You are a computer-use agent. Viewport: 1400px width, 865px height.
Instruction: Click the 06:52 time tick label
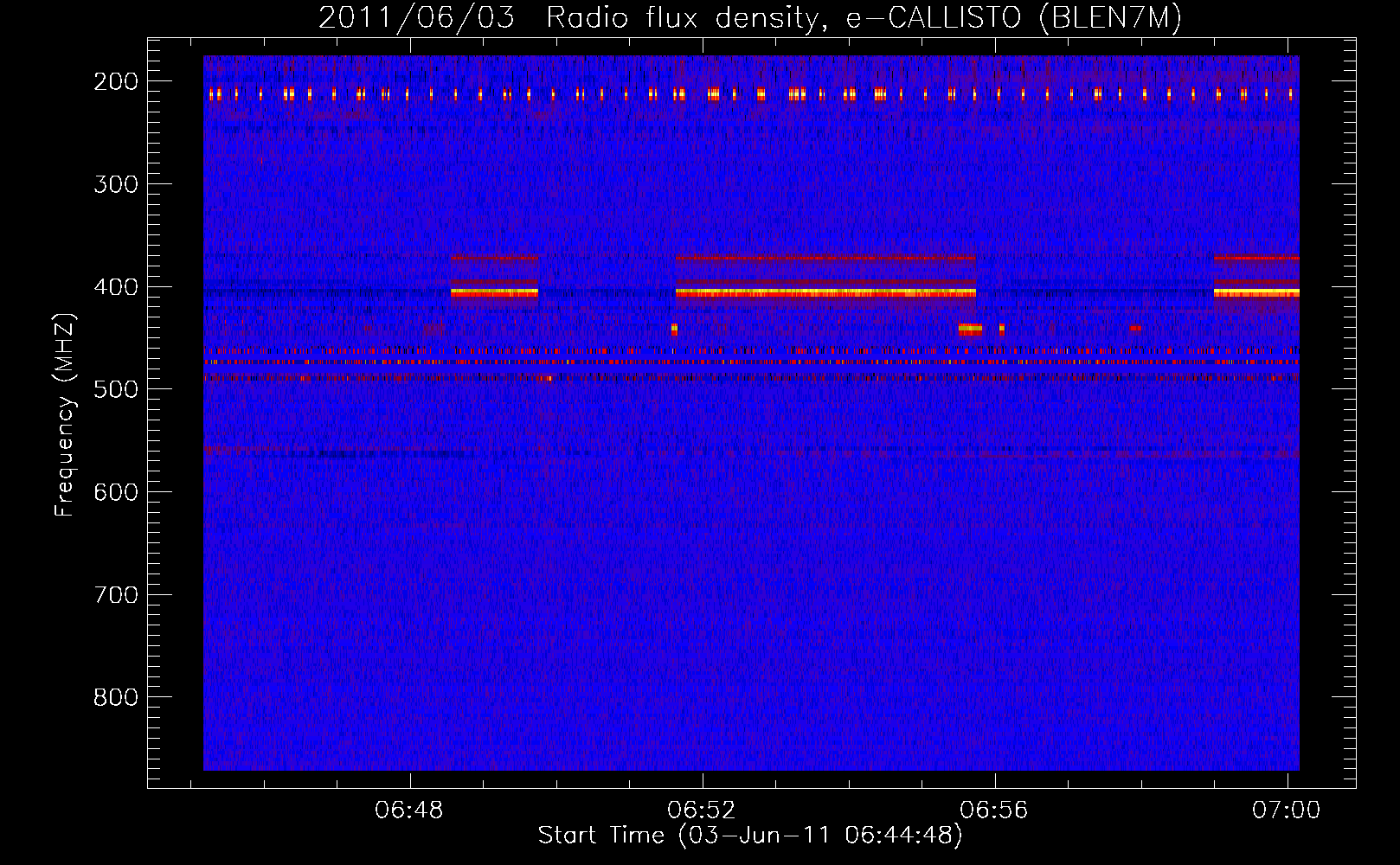(702, 811)
